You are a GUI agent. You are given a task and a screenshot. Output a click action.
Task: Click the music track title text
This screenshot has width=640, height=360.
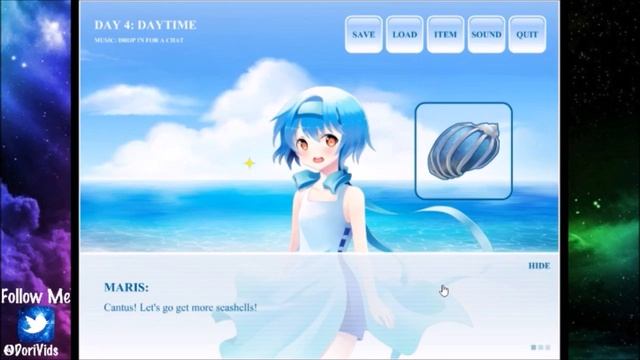point(139,40)
